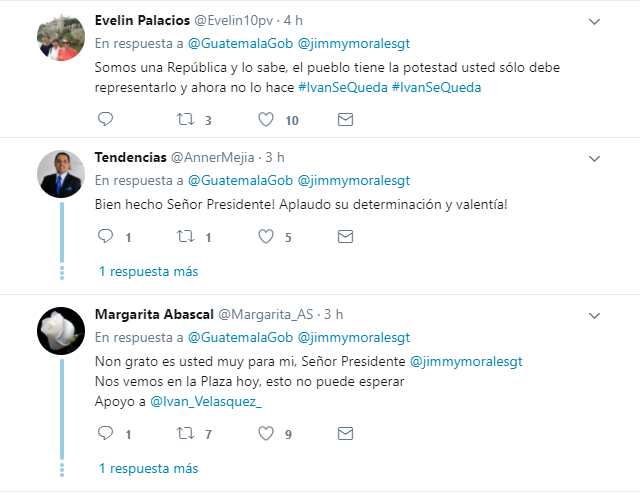
Task: Open Margarita Abascal's white rose avatar
Action: [x=61, y=331]
